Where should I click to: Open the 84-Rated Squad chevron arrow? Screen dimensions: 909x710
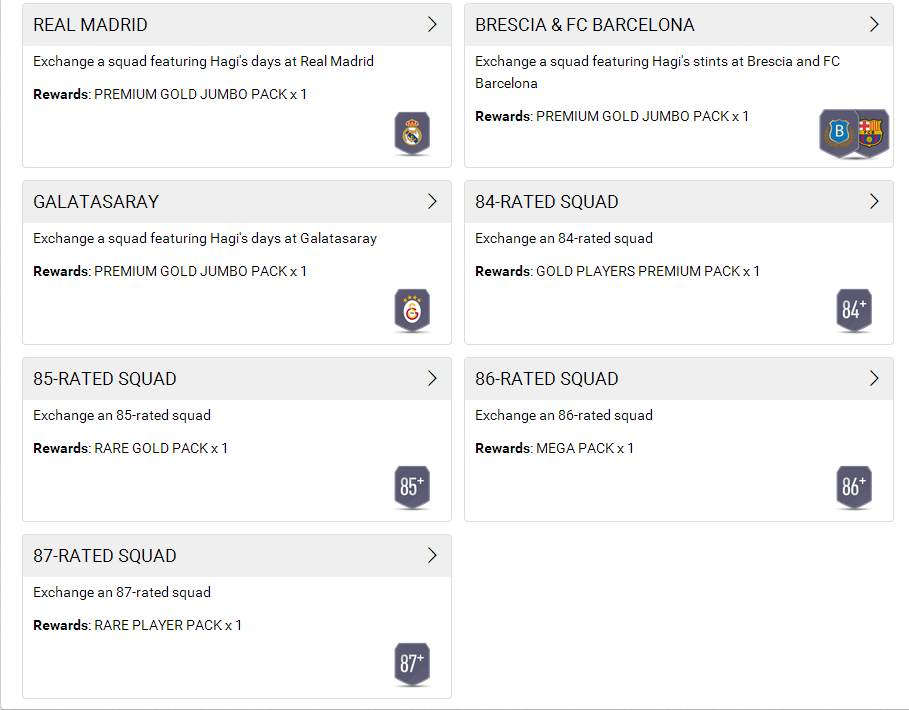click(x=874, y=202)
